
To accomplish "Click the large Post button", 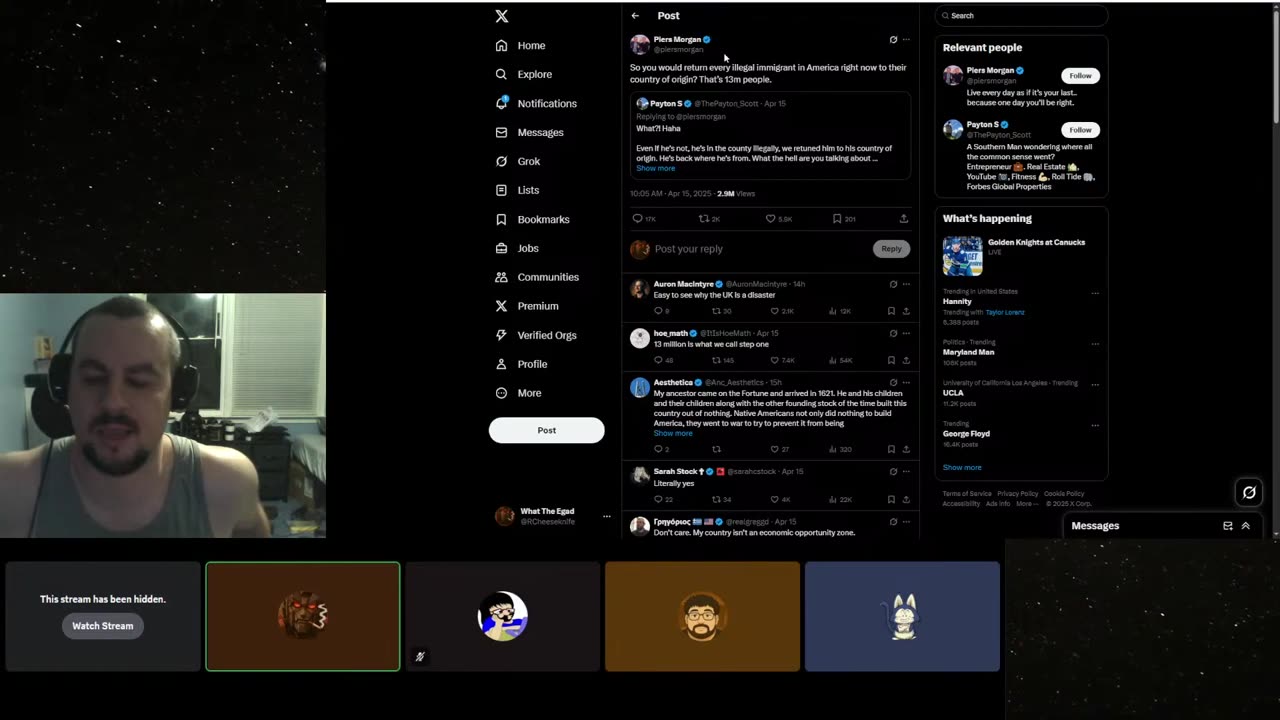I will (546, 430).
